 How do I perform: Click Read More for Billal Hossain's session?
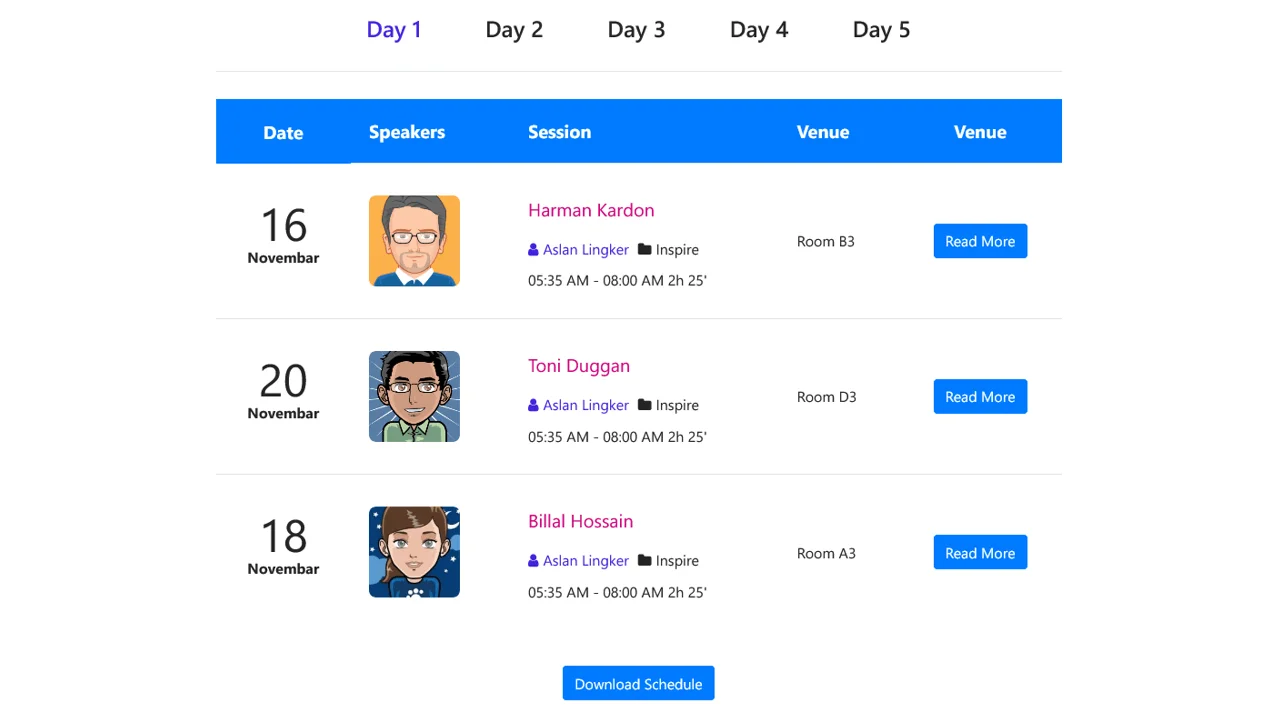(x=980, y=552)
